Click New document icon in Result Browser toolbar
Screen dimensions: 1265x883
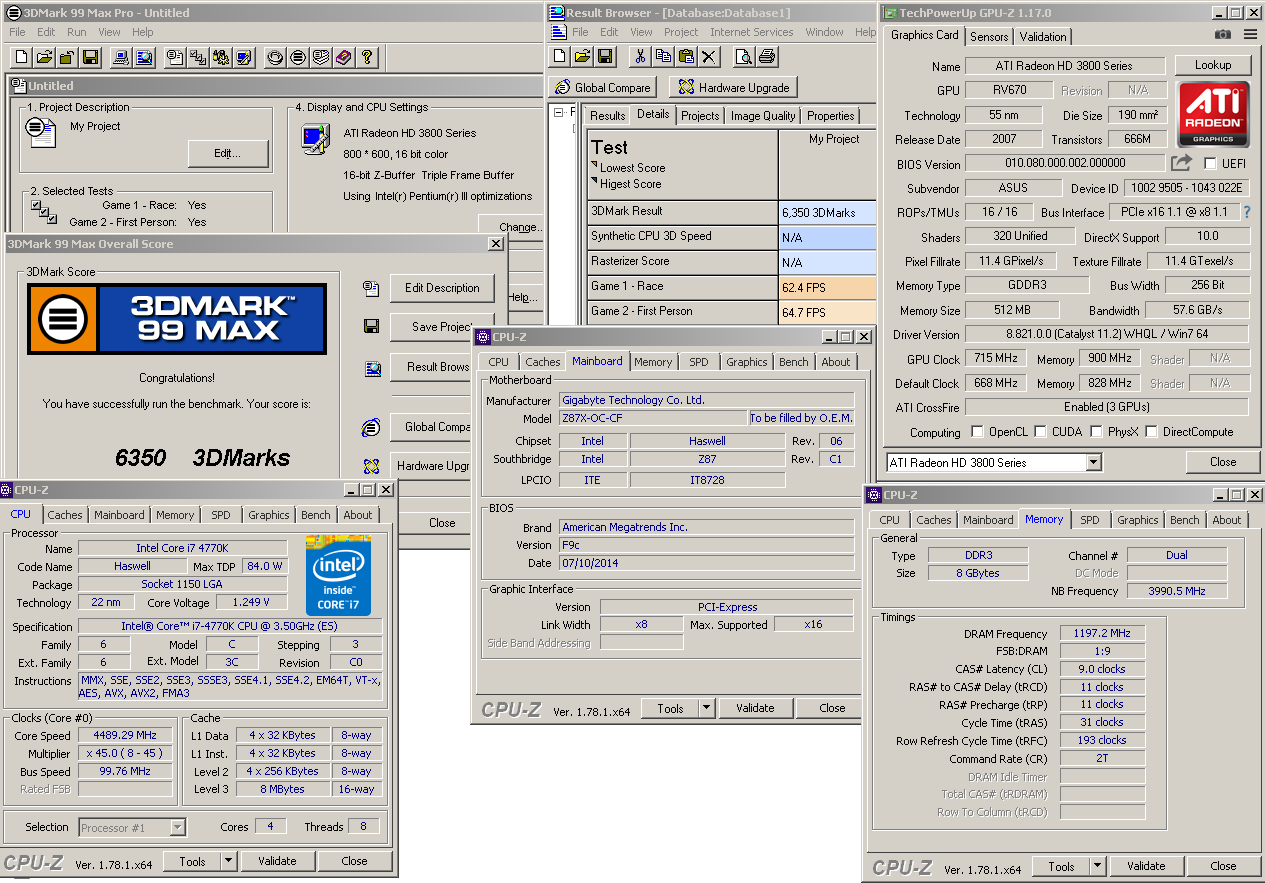[x=561, y=56]
